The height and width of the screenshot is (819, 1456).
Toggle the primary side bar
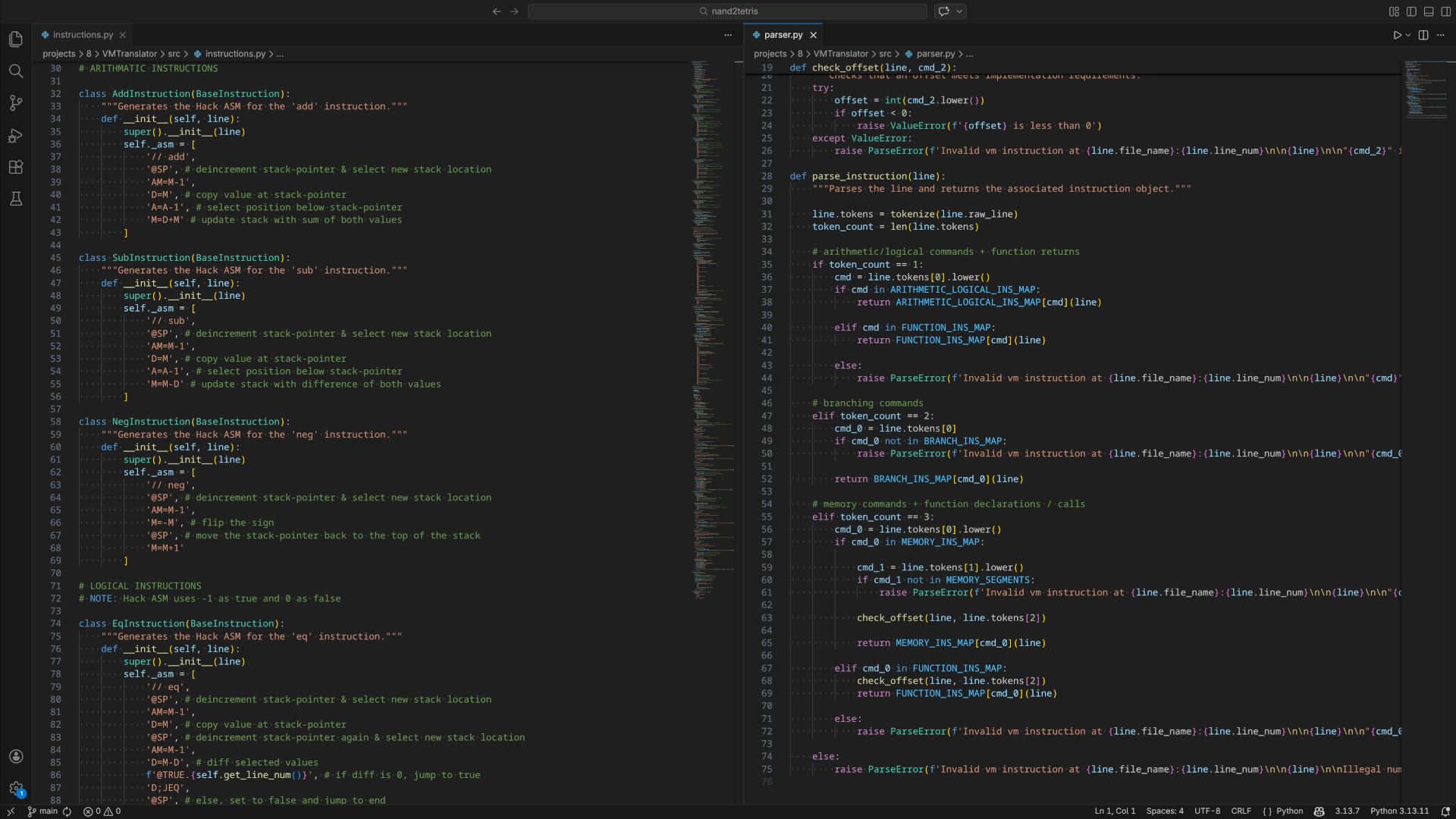click(x=1411, y=11)
